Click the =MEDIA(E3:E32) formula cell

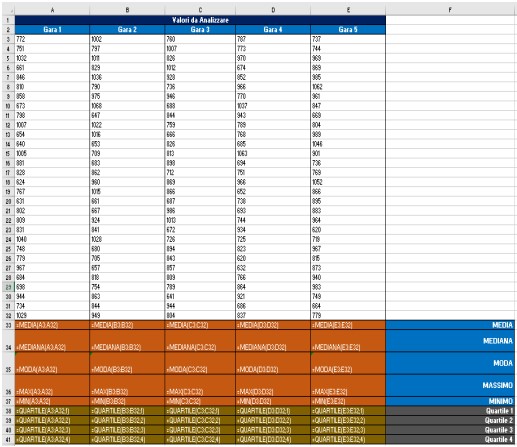click(348, 325)
